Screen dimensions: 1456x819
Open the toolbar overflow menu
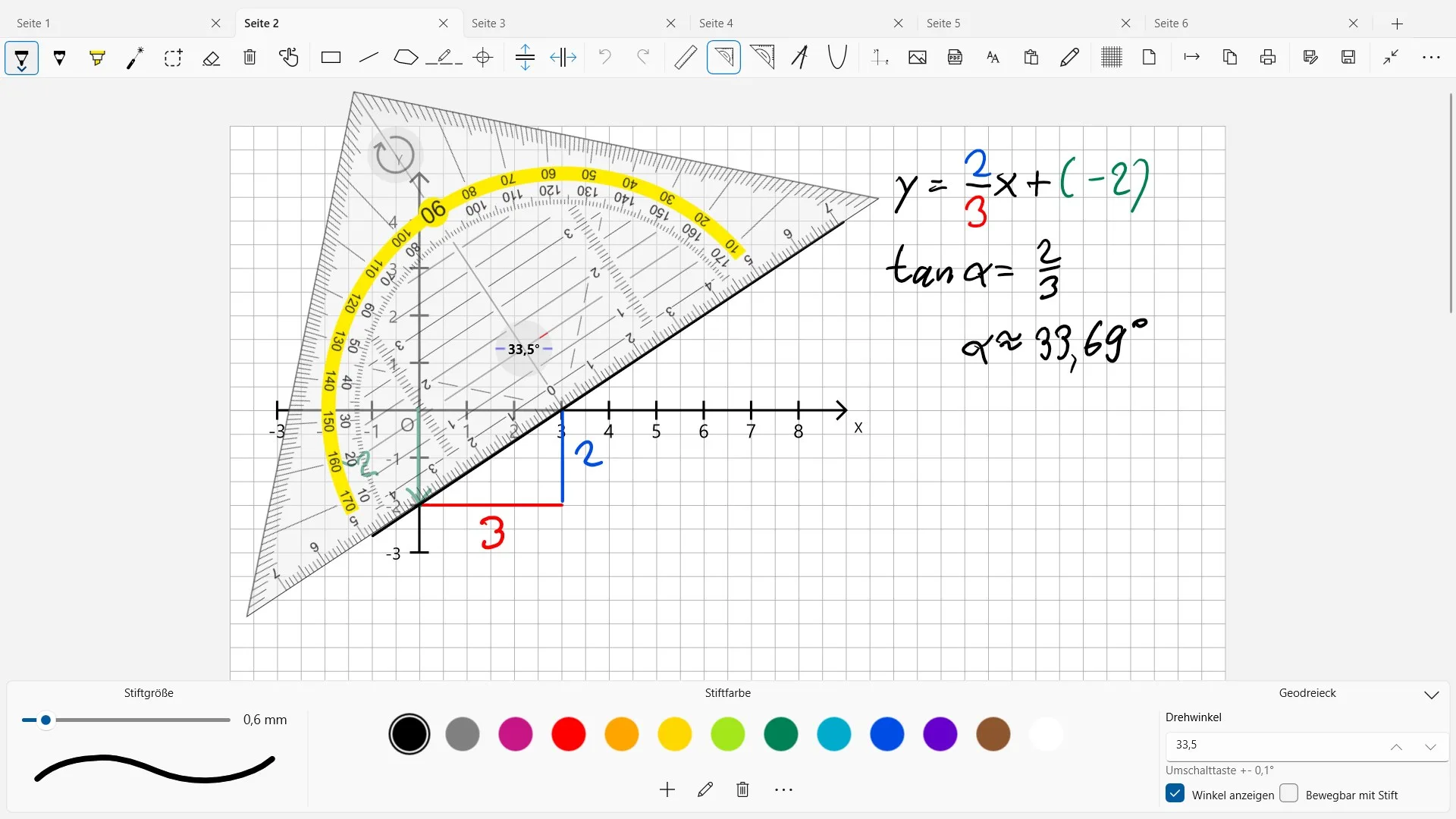[x=1431, y=58]
